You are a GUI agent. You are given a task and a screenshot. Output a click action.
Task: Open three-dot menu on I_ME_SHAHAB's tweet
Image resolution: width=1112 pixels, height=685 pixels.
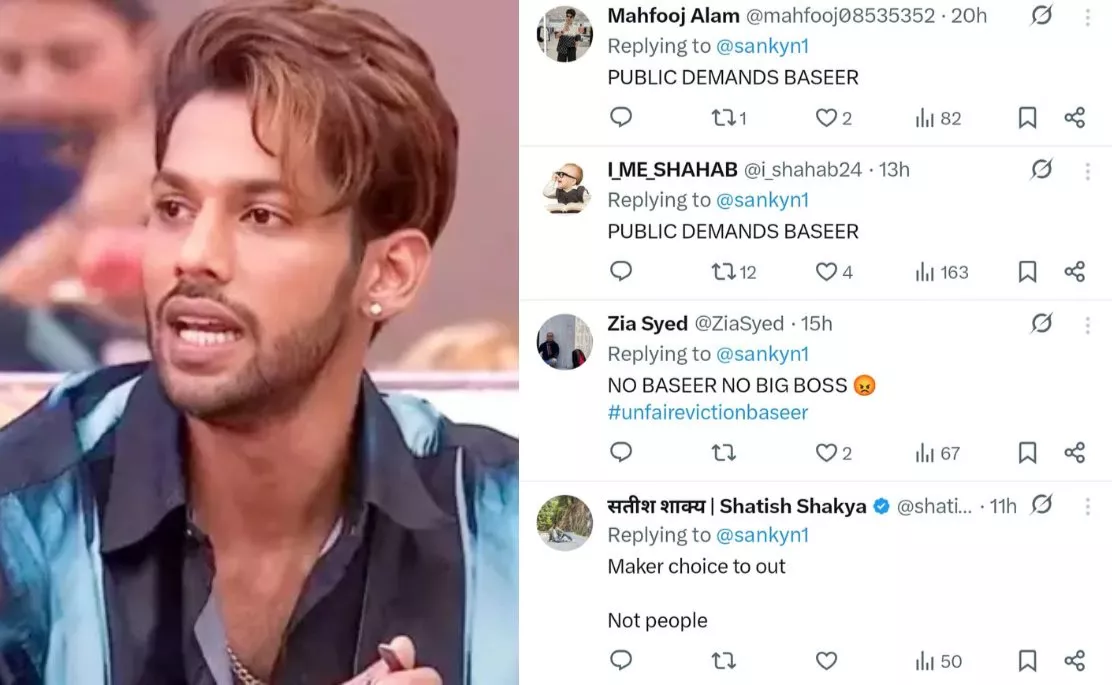1087,171
